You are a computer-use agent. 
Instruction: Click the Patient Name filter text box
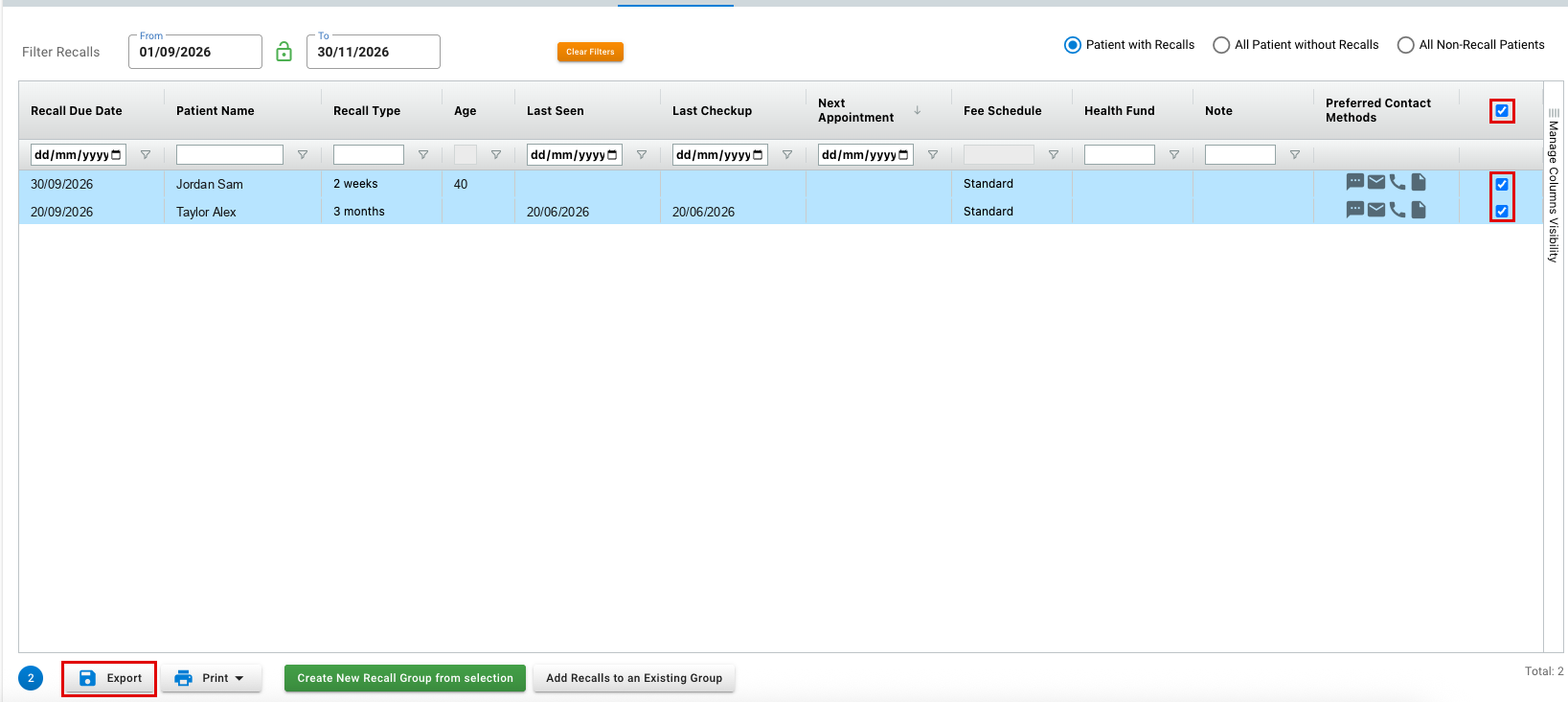pos(230,154)
